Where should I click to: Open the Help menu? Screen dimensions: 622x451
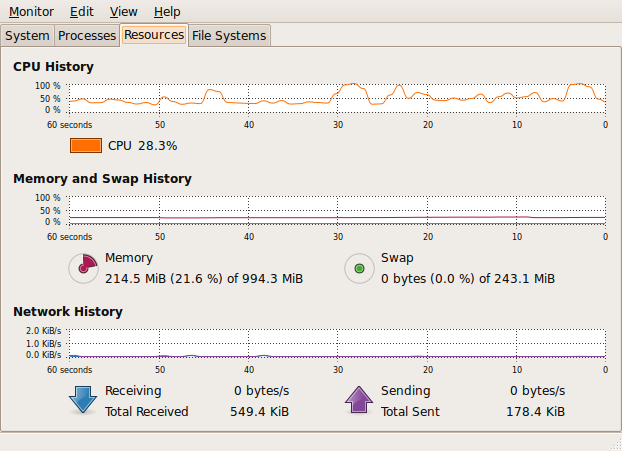click(167, 12)
